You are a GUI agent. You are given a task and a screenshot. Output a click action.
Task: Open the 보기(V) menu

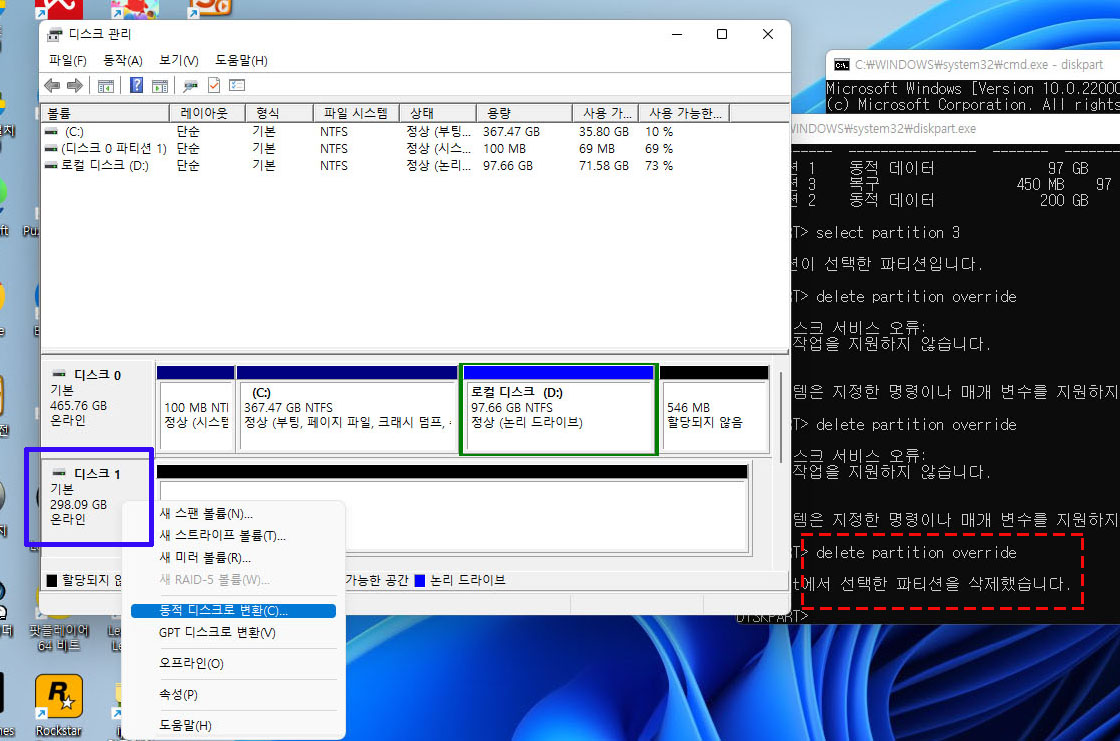(178, 60)
